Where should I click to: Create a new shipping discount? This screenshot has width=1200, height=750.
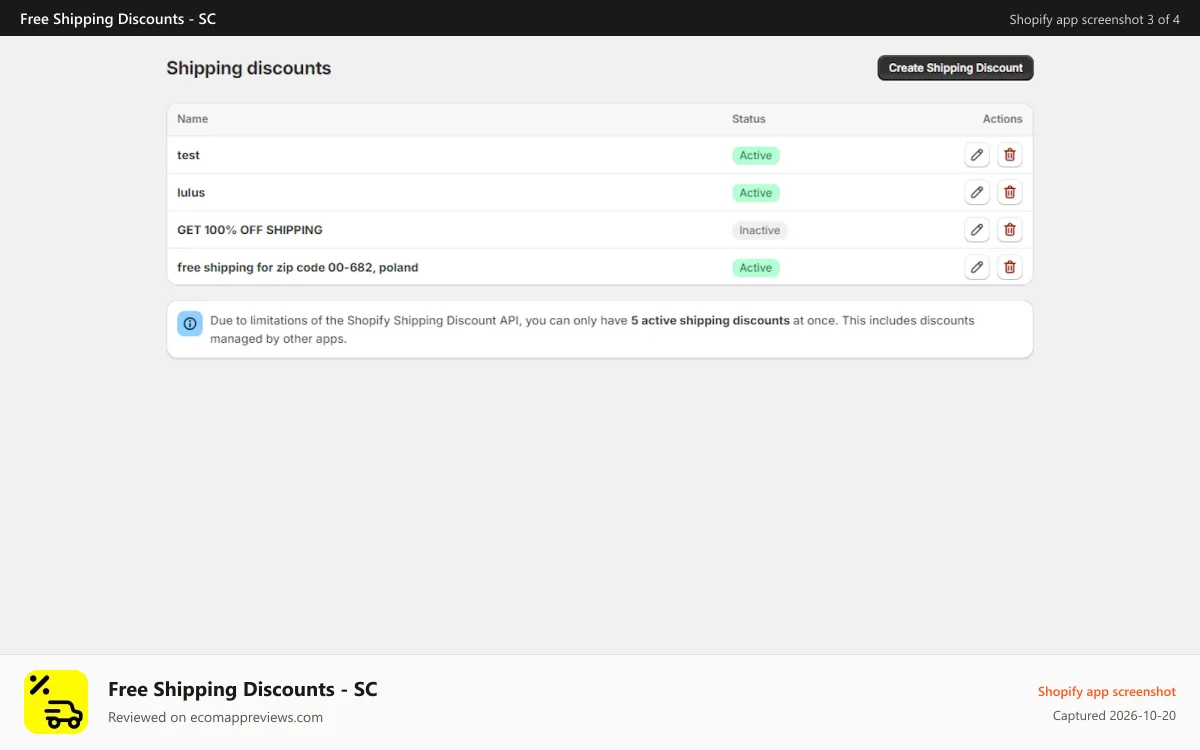coord(955,68)
